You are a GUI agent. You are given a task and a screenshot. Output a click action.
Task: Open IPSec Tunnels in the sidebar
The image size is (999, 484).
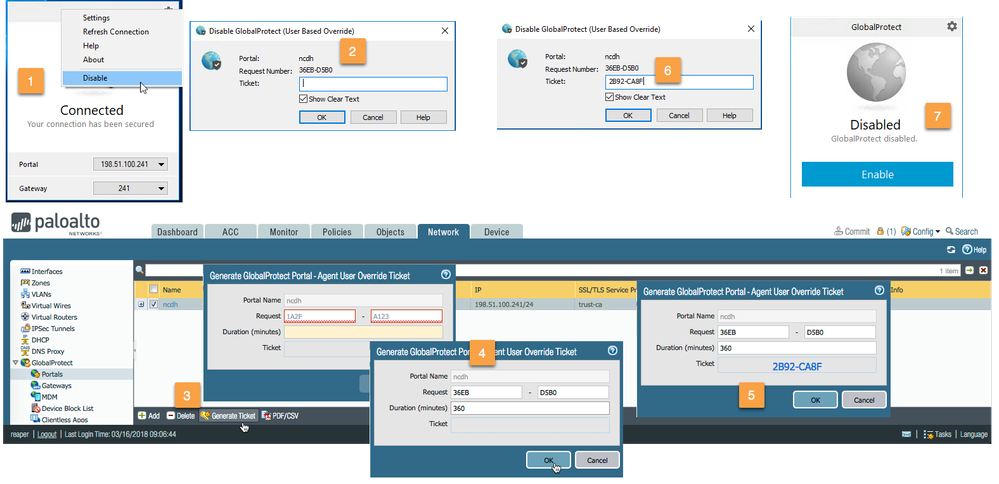point(48,329)
